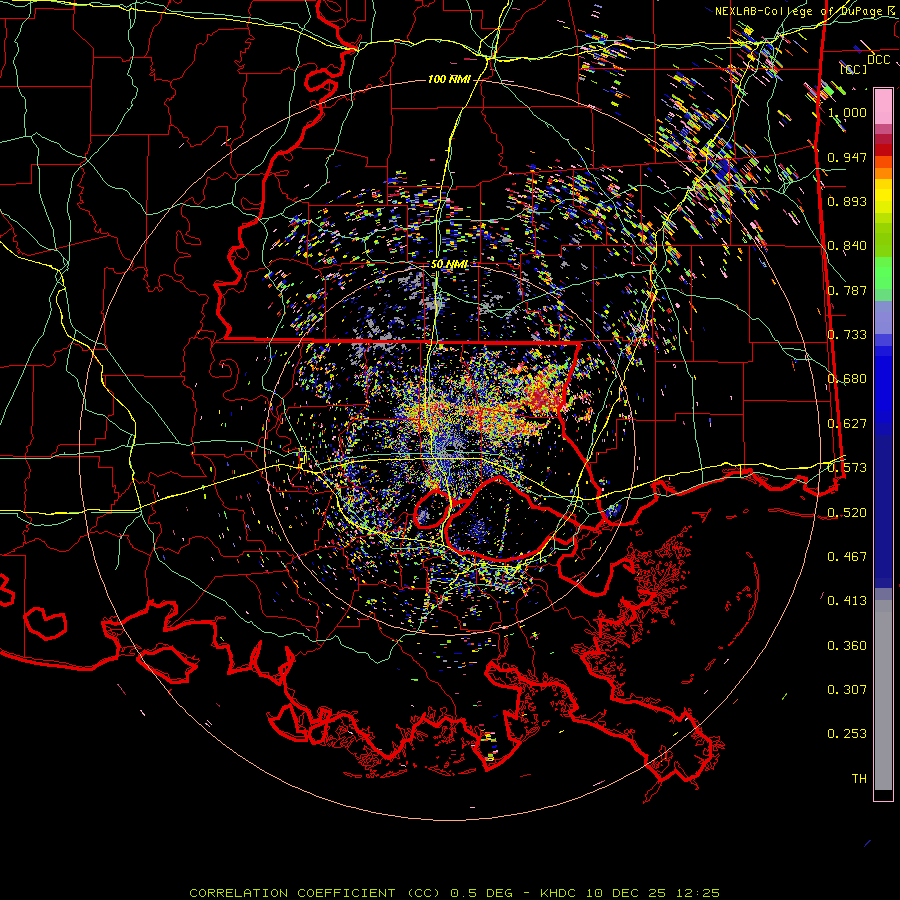Pick the bright green swatch near 0.787
This screenshot has width=900, height=900.
click(883, 278)
